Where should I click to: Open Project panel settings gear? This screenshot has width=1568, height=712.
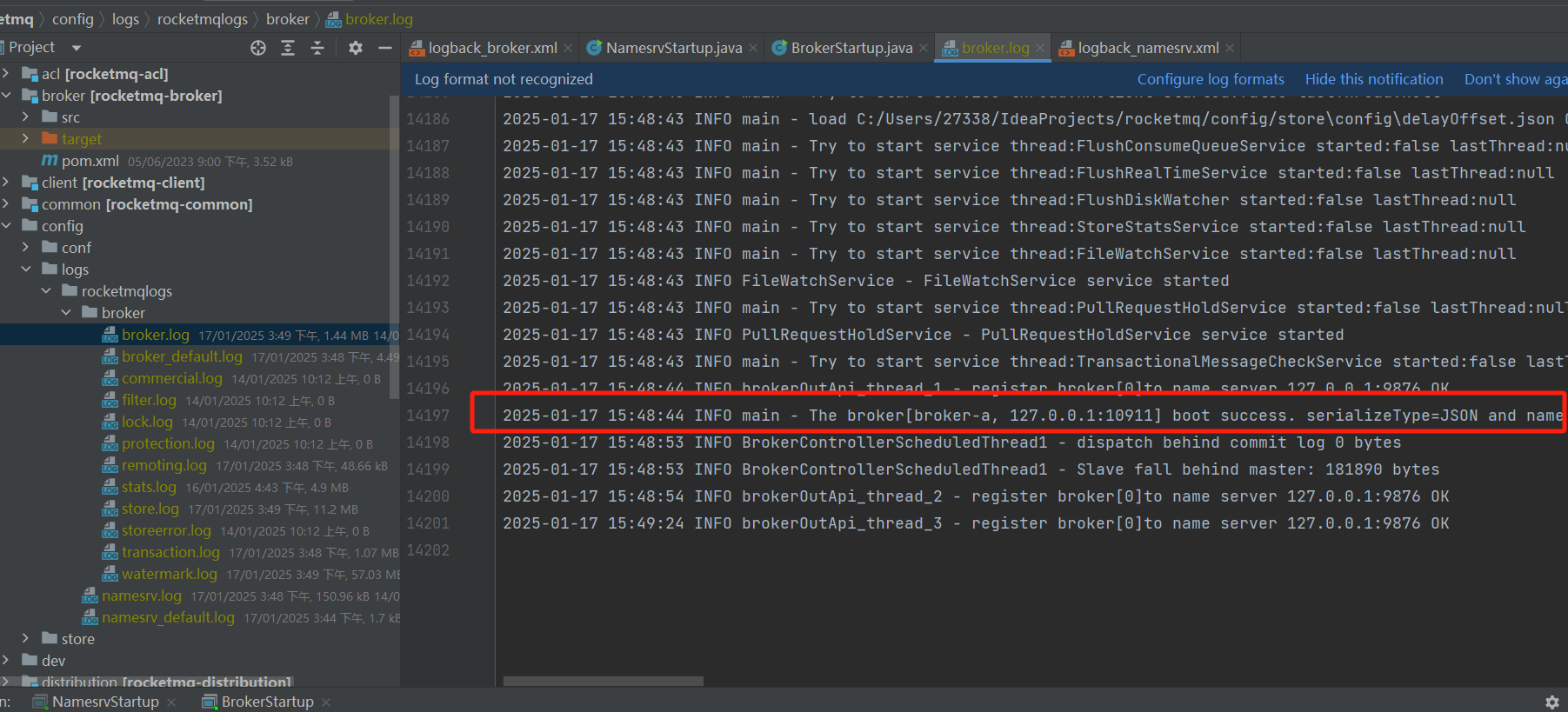(x=355, y=48)
